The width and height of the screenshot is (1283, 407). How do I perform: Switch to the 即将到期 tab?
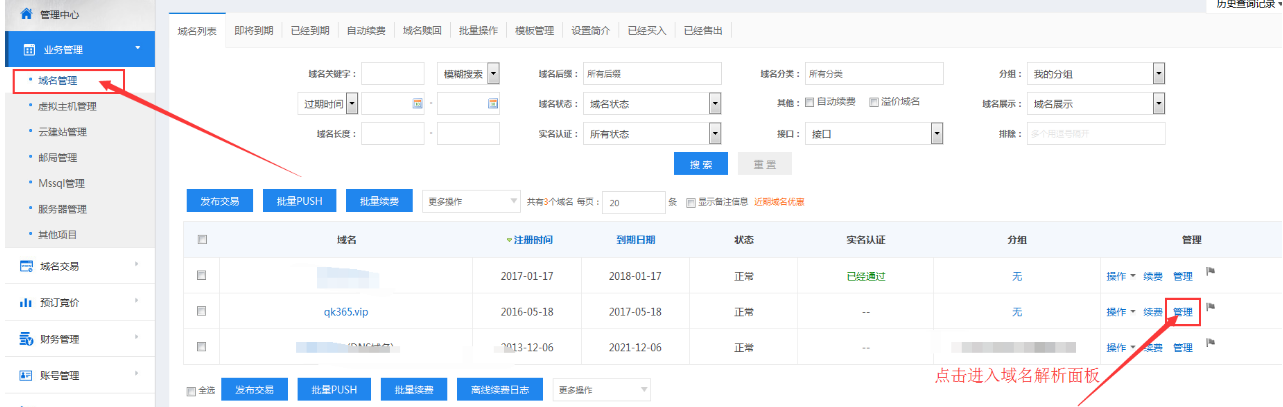point(253,31)
